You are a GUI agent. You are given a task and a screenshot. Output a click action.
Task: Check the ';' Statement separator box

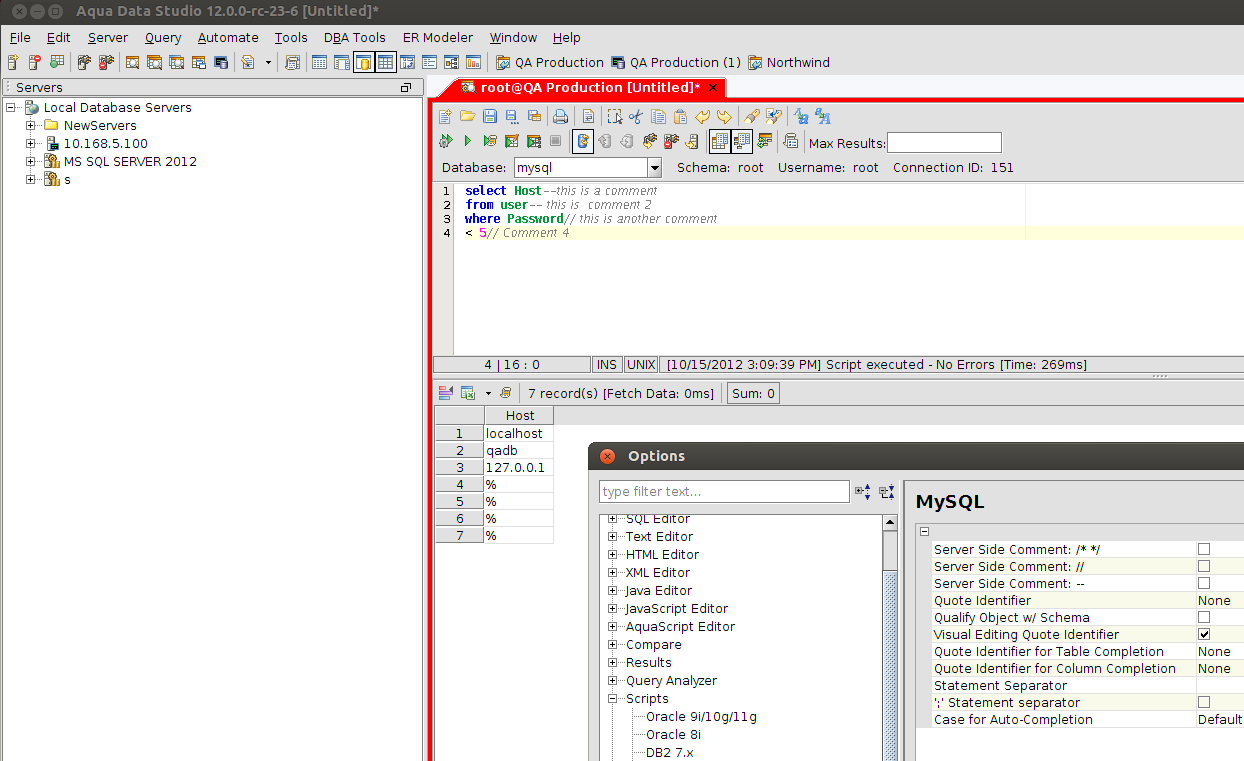click(1204, 702)
